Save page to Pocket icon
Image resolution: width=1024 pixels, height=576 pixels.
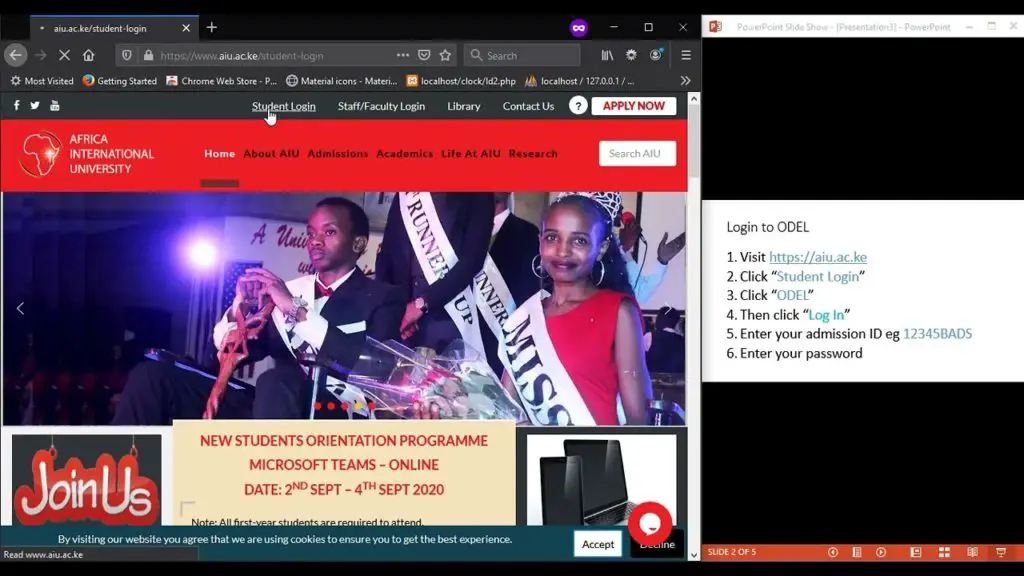(x=424, y=56)
